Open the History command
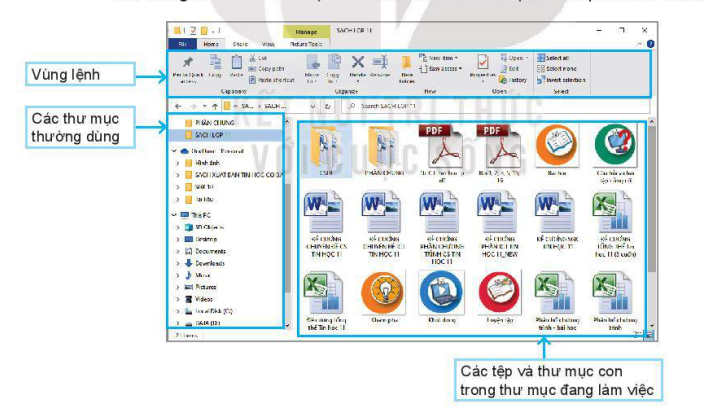 (513, 80)
